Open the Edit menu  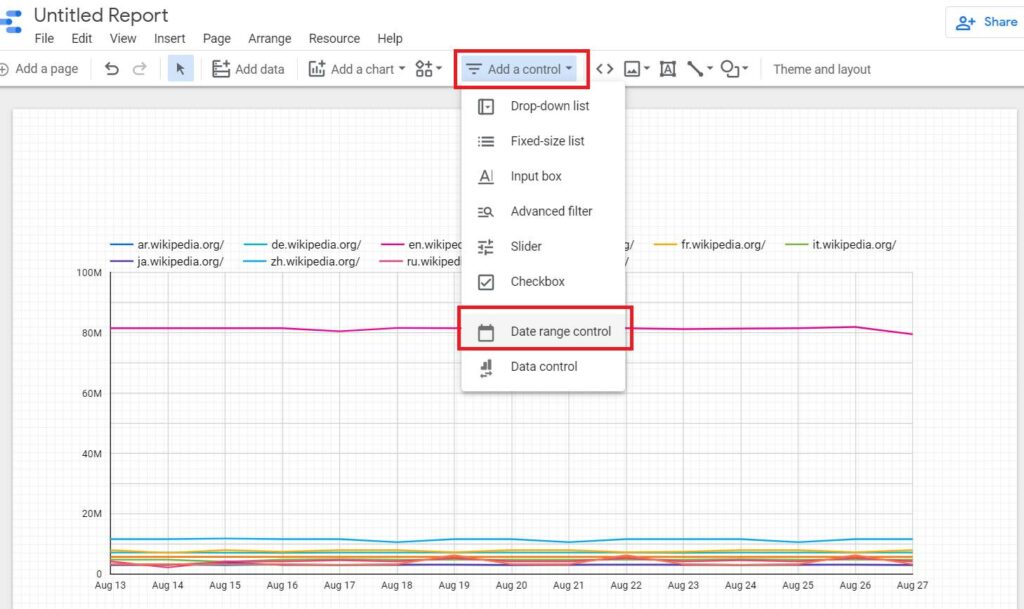coord(82,39)
